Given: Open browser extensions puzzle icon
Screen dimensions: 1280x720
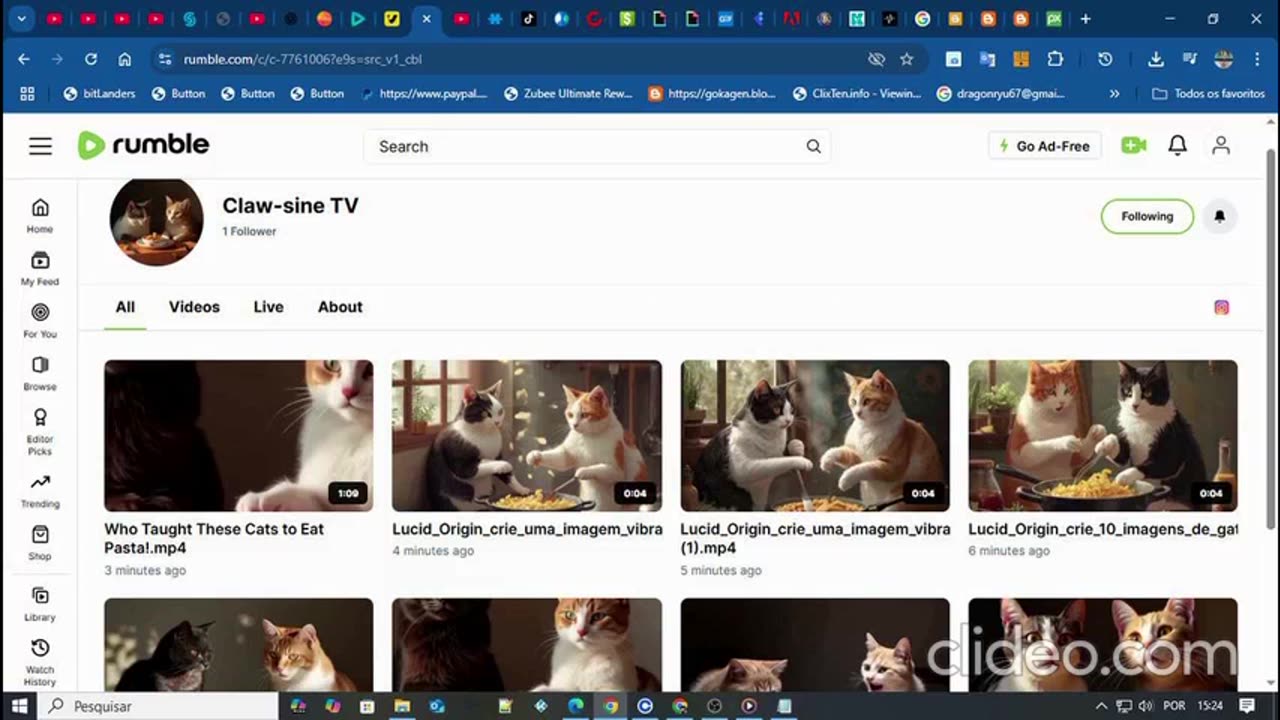Looking at the screenshot, I should (1055, 59).
